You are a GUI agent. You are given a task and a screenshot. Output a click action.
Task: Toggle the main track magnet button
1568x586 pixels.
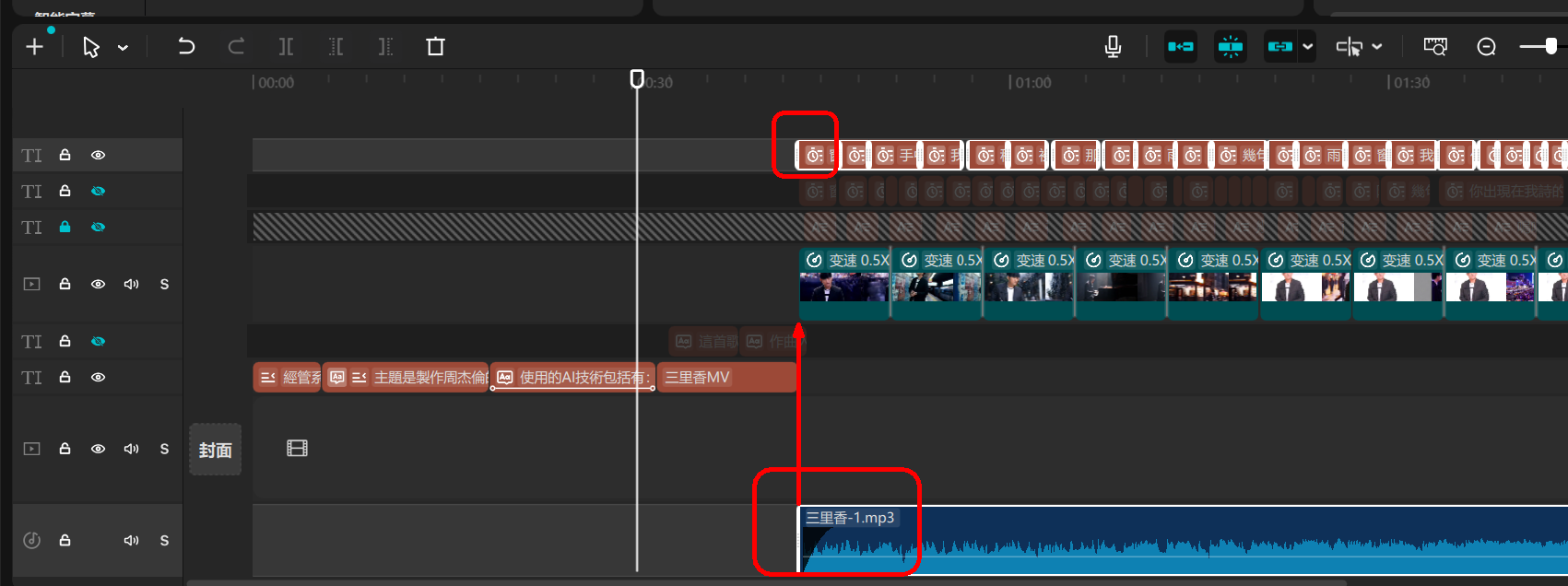(x=1181, y=46)
